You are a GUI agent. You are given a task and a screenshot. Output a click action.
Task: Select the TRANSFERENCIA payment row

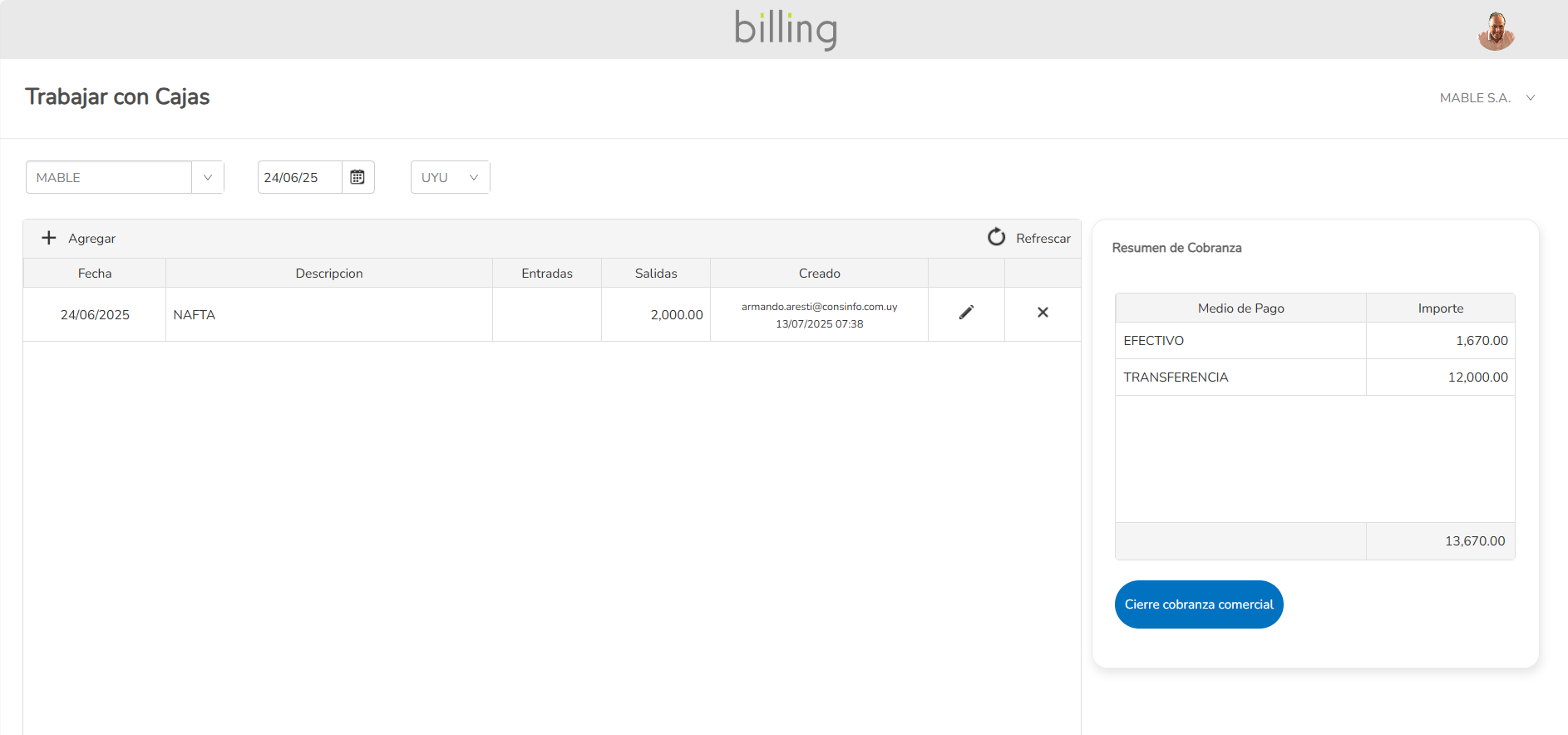point(1240,377)
